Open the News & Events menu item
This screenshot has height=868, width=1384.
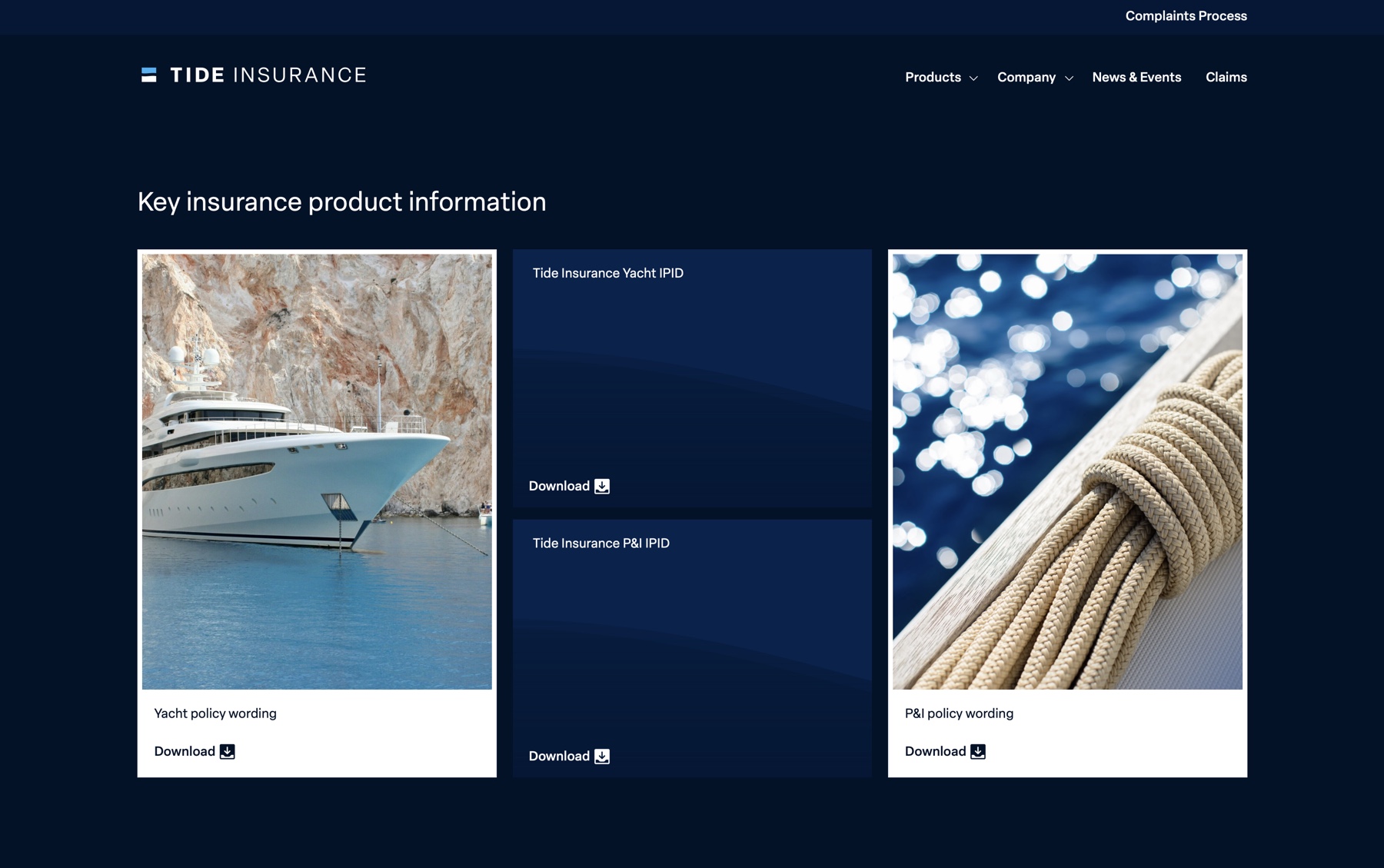point(1136,77)
